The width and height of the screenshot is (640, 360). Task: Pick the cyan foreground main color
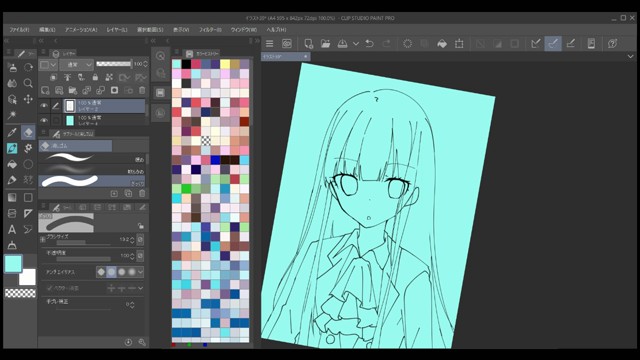click(x=13, y=264)
